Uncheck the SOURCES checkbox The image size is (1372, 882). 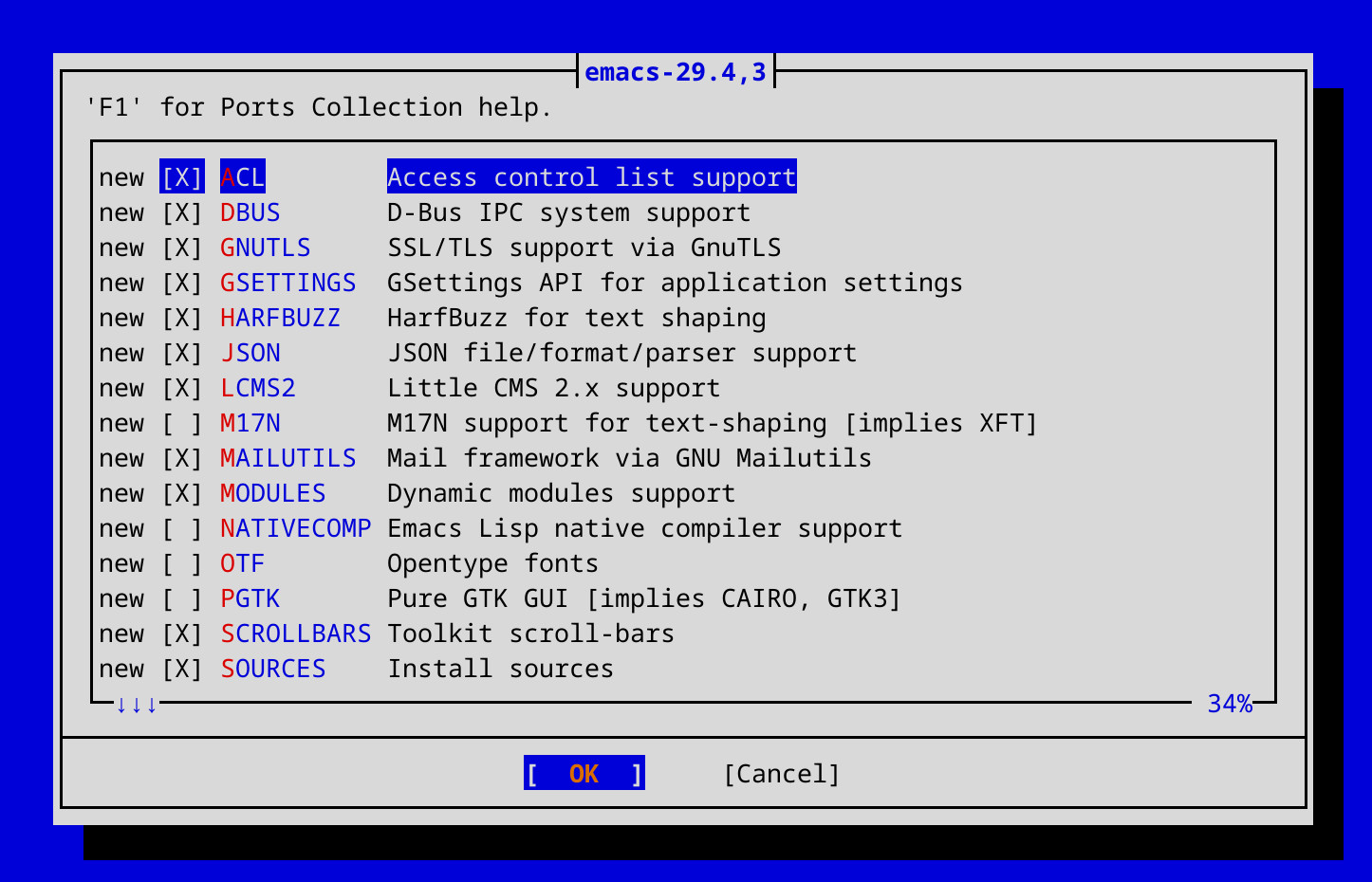point(182,669)
